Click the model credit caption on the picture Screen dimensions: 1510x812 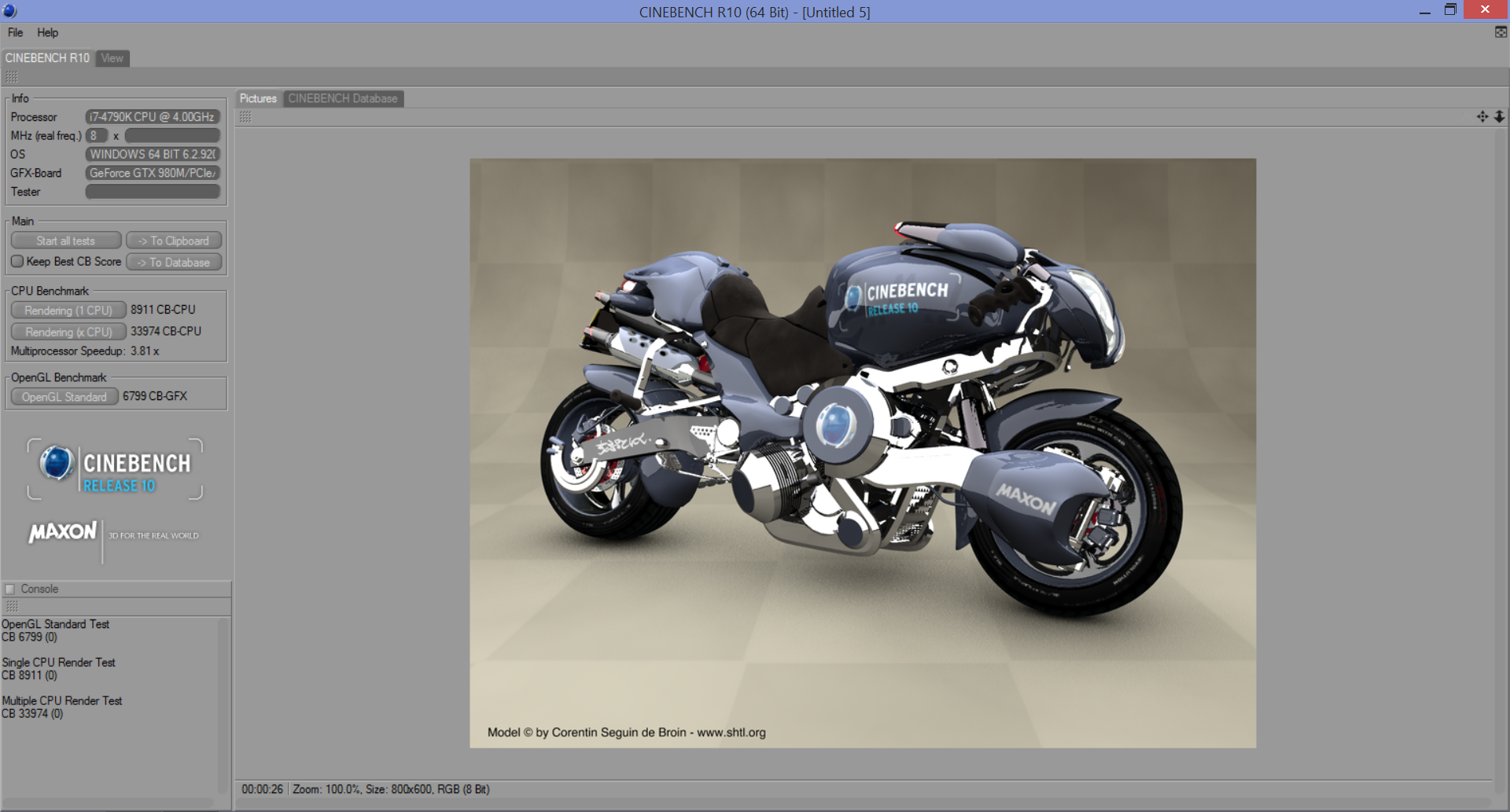pos(627,732)
